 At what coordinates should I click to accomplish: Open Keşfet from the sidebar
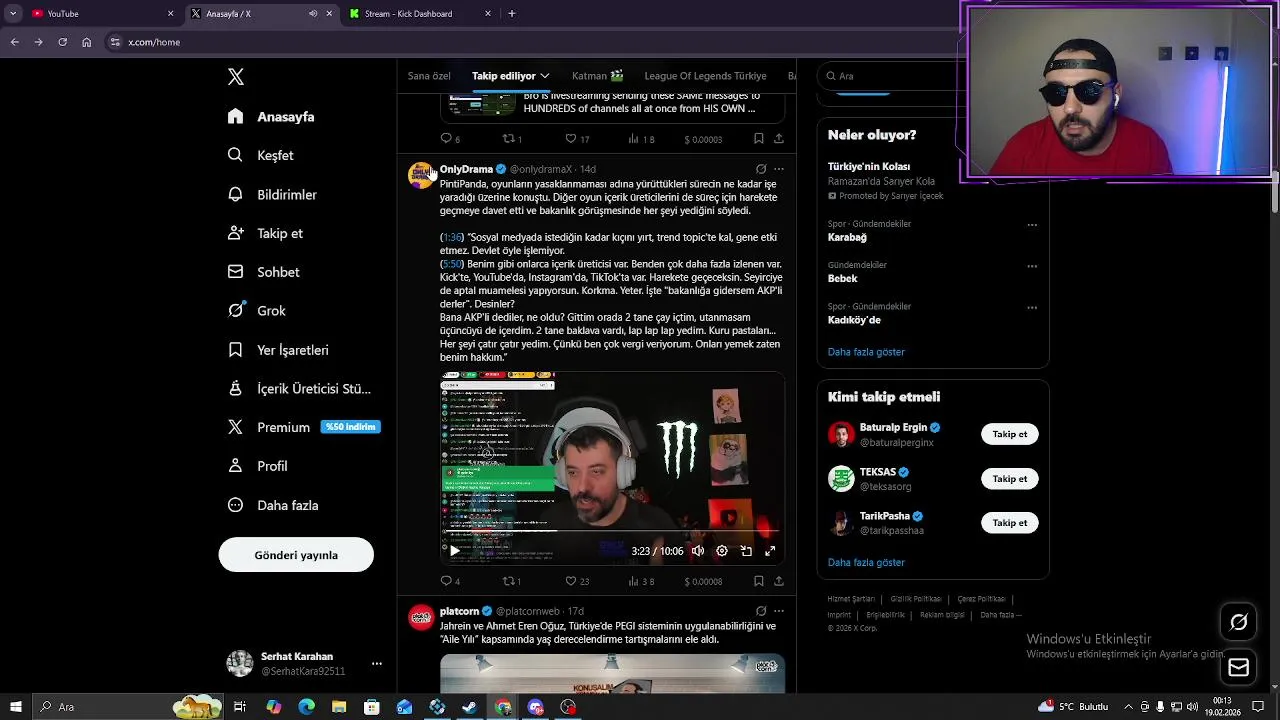[x=260, y=155]
